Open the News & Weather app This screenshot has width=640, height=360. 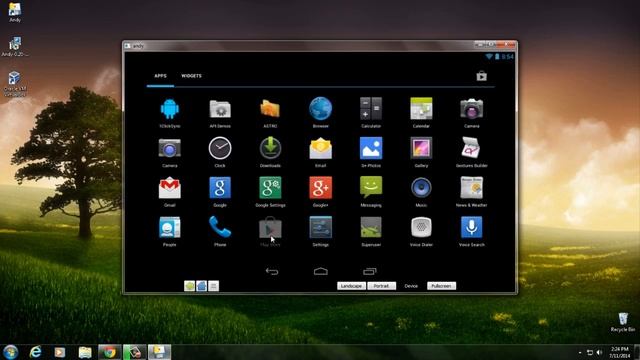pyautogui.click(x=471, y=188)
